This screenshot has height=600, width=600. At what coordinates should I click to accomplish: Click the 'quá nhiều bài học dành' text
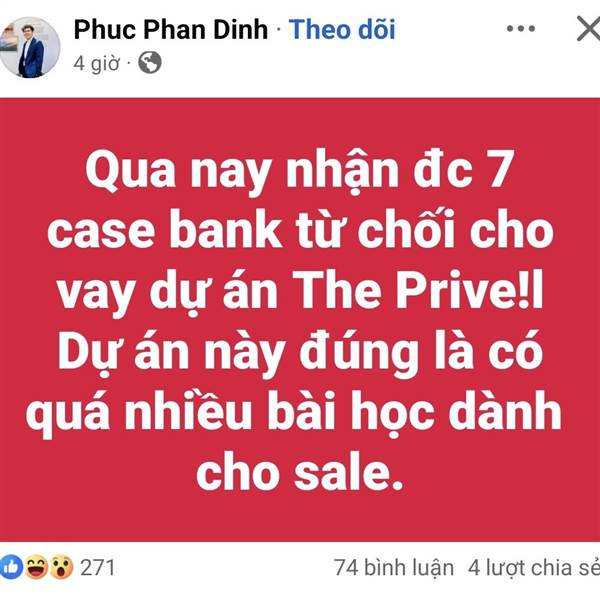[294, 413]
